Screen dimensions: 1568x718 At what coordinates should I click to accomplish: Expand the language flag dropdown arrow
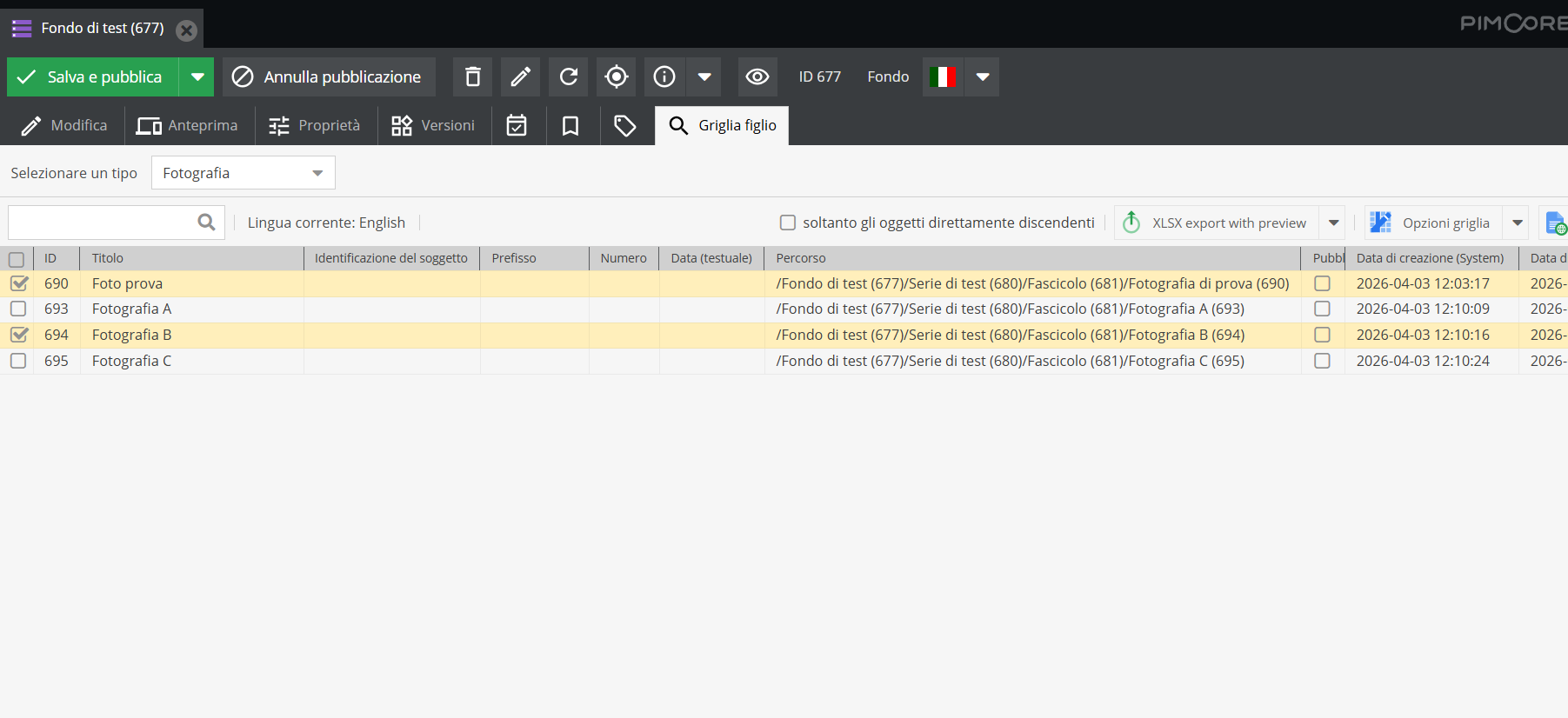click(x=983, y=77)
